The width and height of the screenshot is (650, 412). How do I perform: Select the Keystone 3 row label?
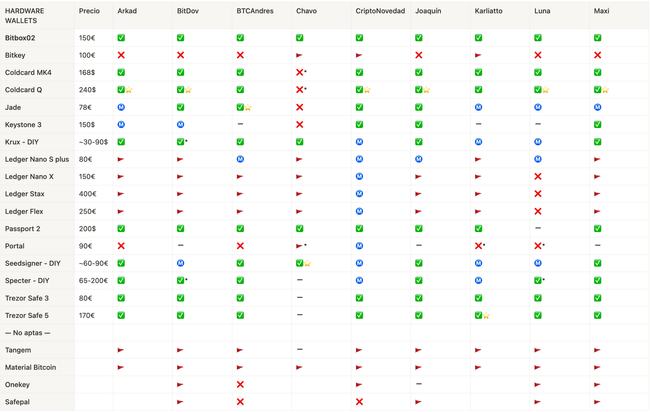point(26,124)
